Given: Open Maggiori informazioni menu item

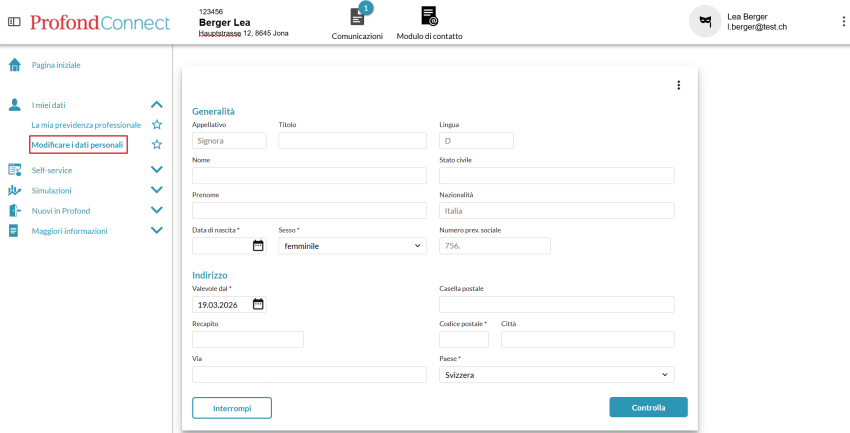Looking at the screenshot, I should (x=69, y=231).
